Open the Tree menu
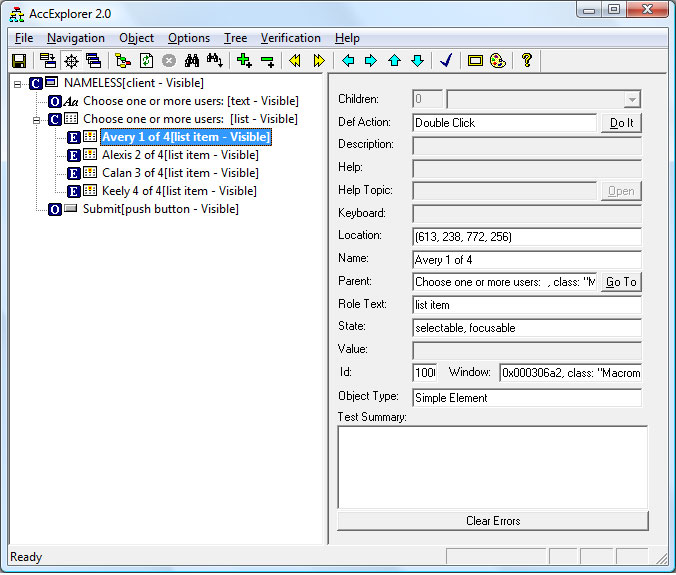This screenshot has height=575, width=676. pos(235,38)
